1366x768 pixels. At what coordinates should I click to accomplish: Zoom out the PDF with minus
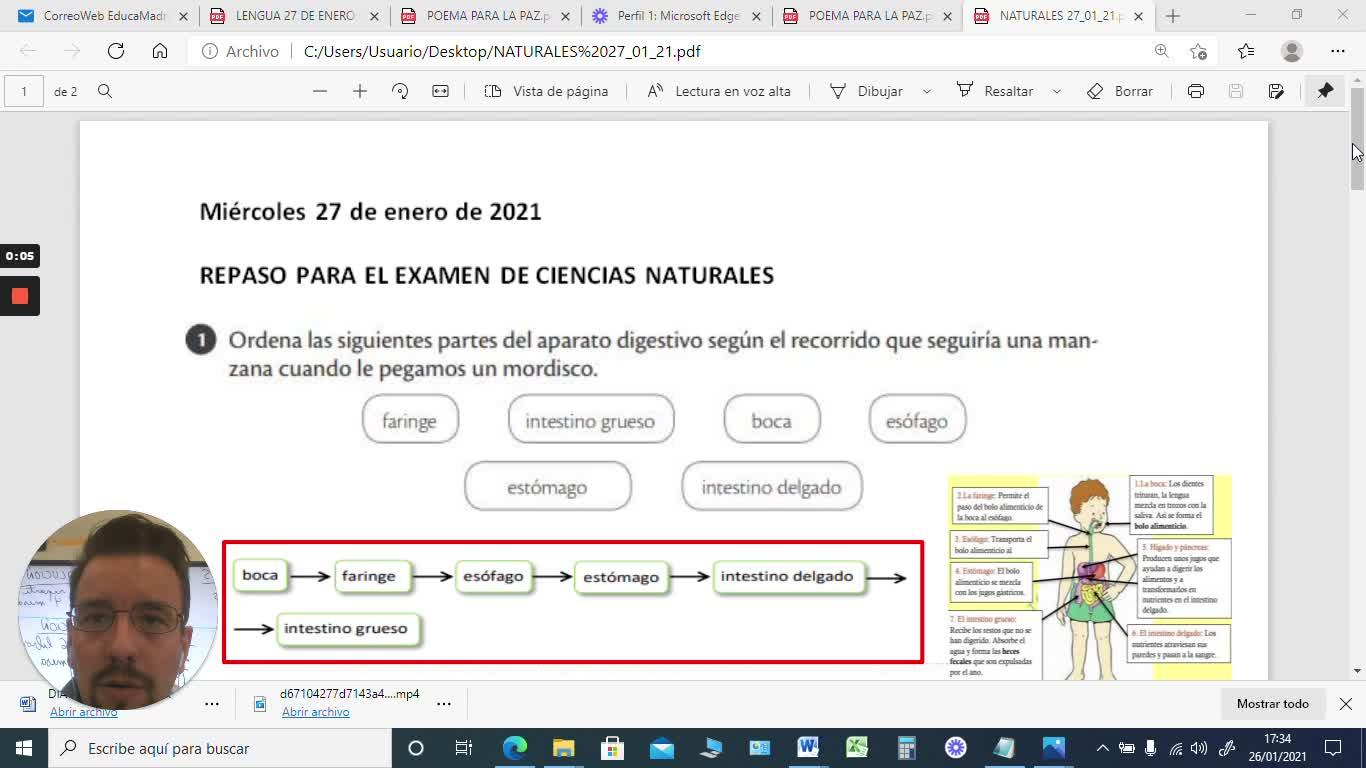coord(320,91)
